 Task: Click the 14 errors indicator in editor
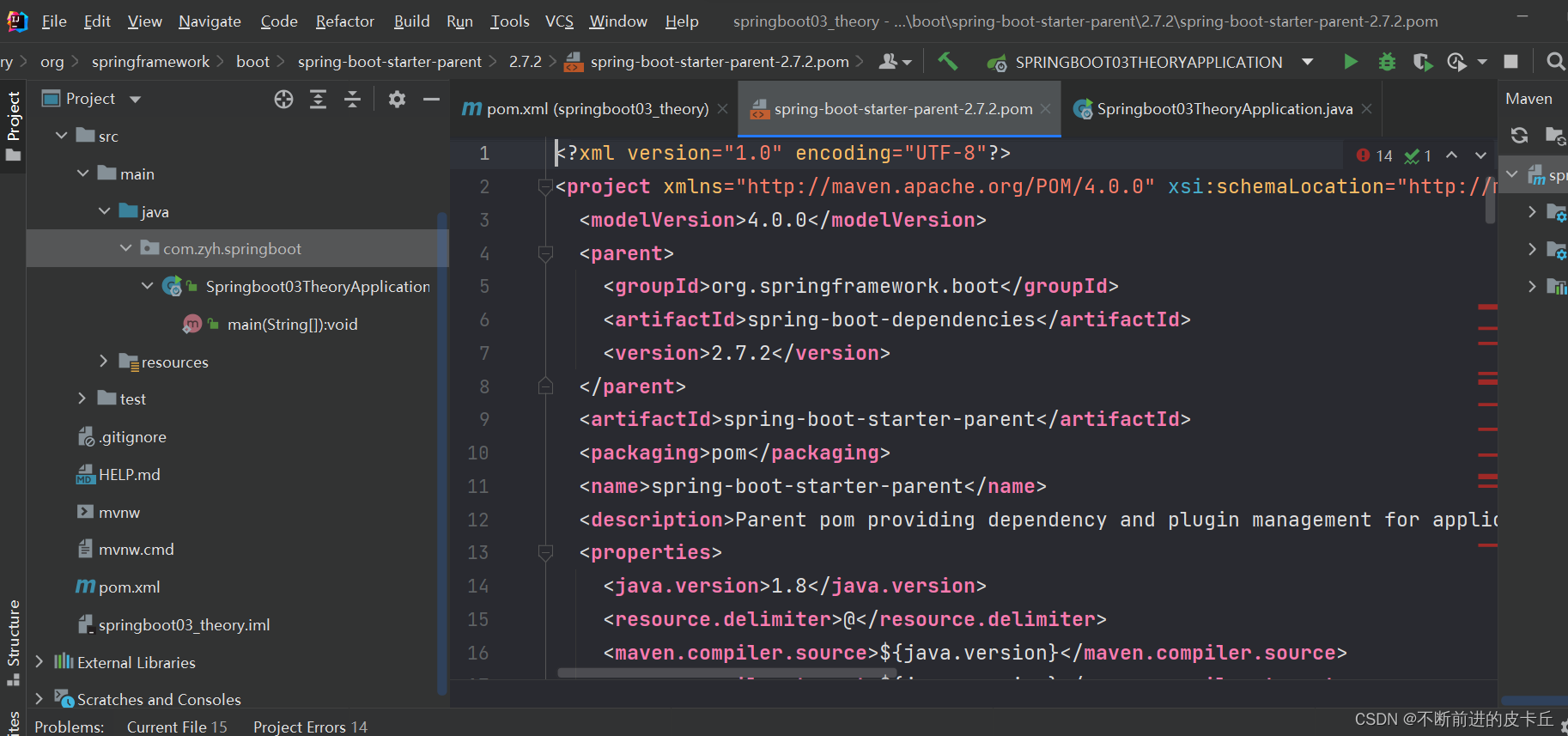[1374, 155]
